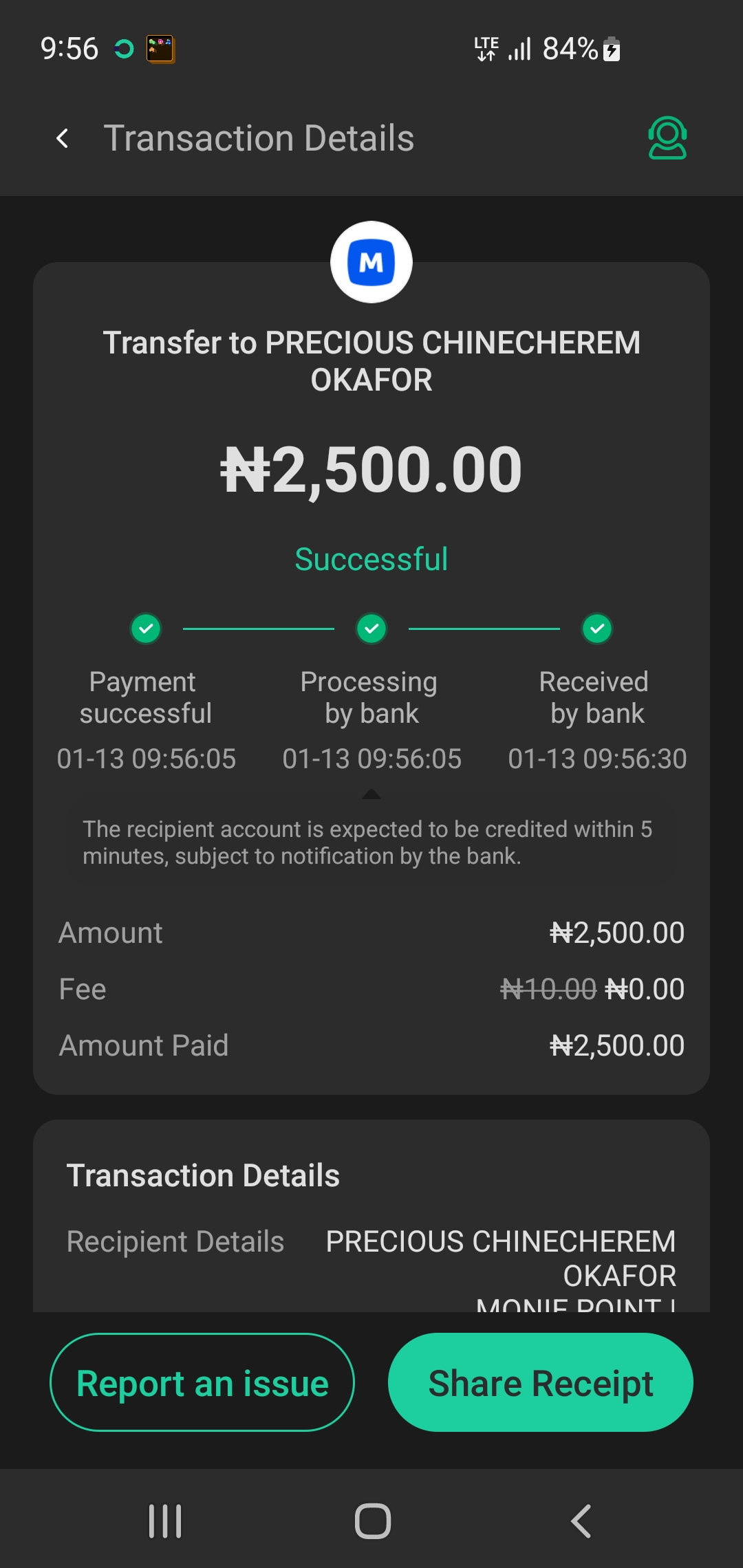Viewport: 743px width, 1568px height.
Task: Tap the Payment successful checkmark
Action: click(146, 629)
